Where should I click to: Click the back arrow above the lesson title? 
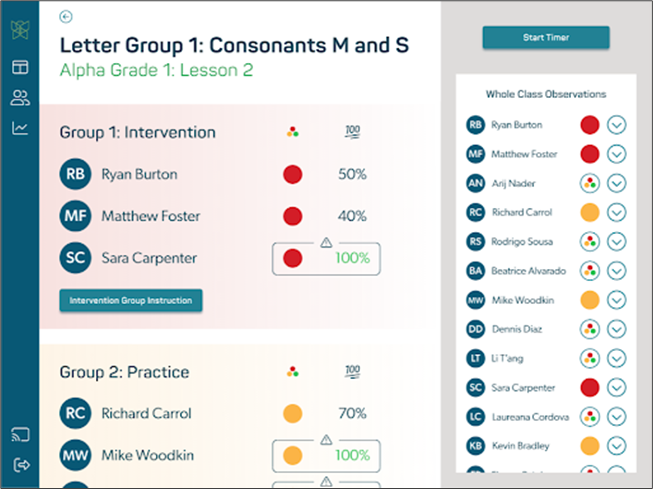[x=66, y=16]
